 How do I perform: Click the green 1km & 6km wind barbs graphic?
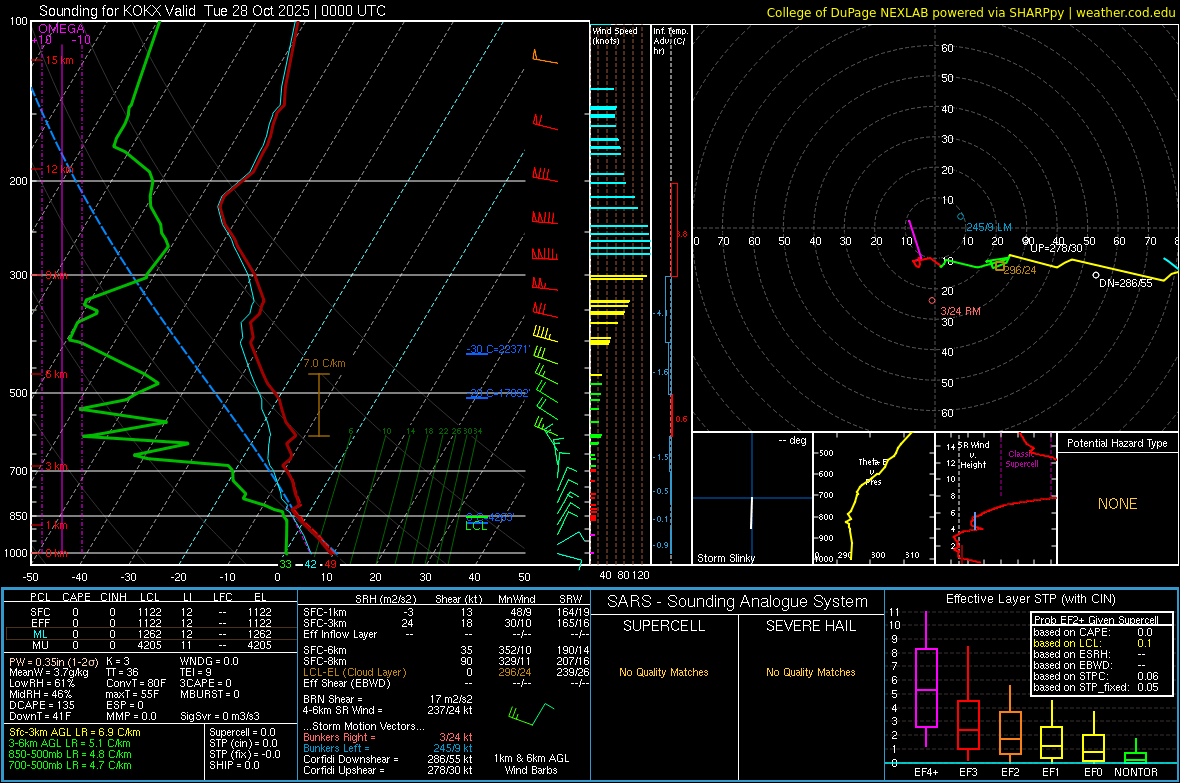click(531, 714)
